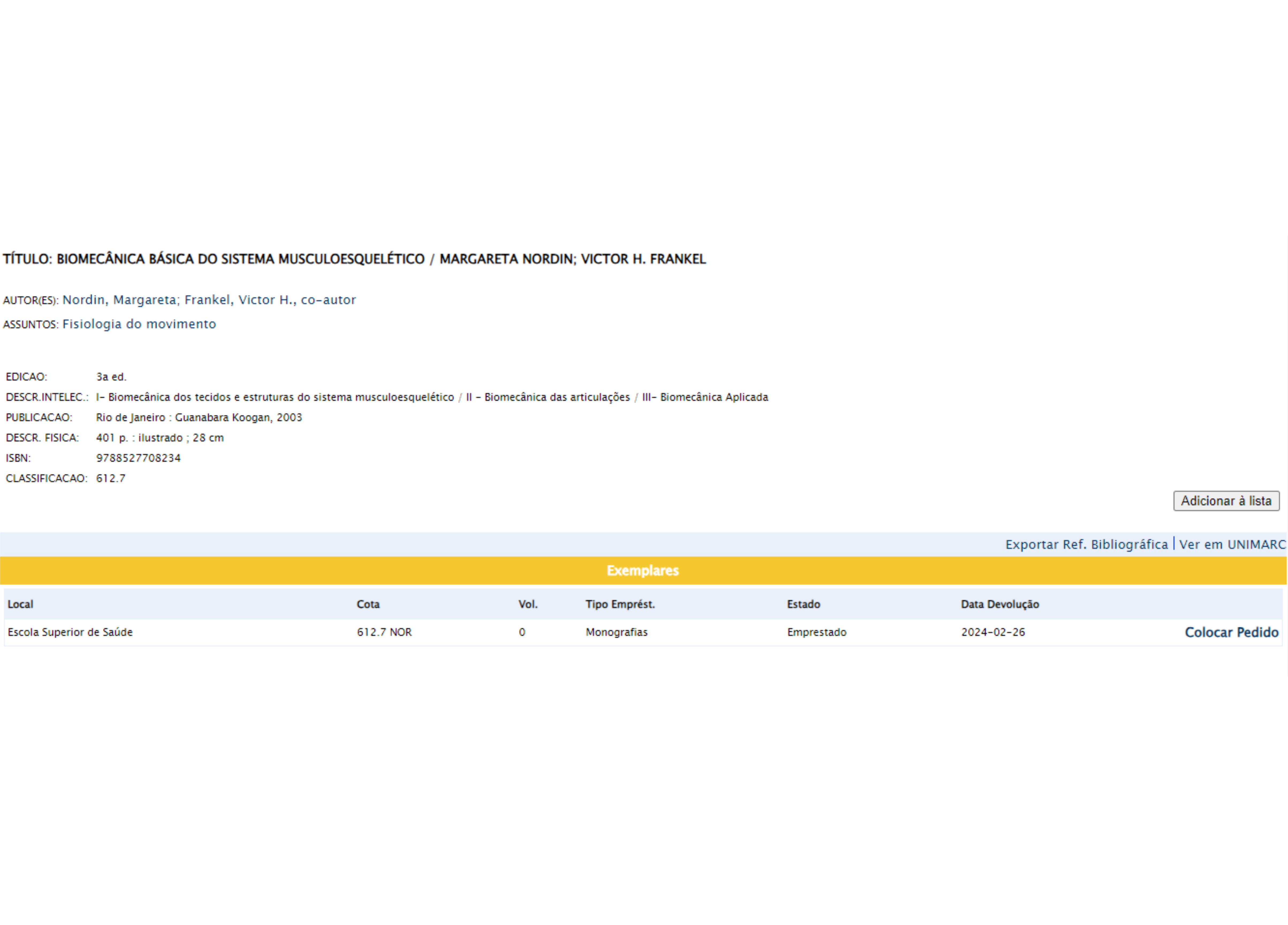Image resolution: width=1288 pixels, height=925 pixels.
Task: Click the author link Nordin, Margareta
Action: (x=119, y=300)
